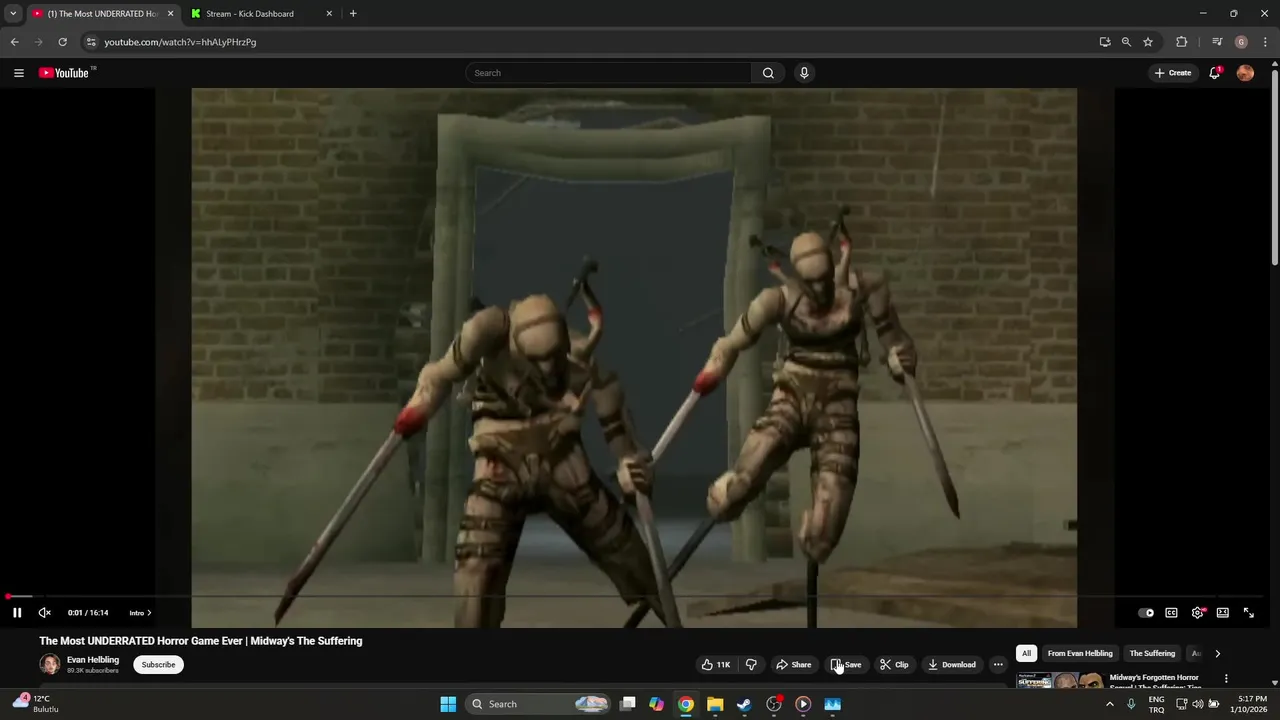The height and width of the screenshot is (720, 1280).
Task: Like the video with 11K likes
Action: 716,665
